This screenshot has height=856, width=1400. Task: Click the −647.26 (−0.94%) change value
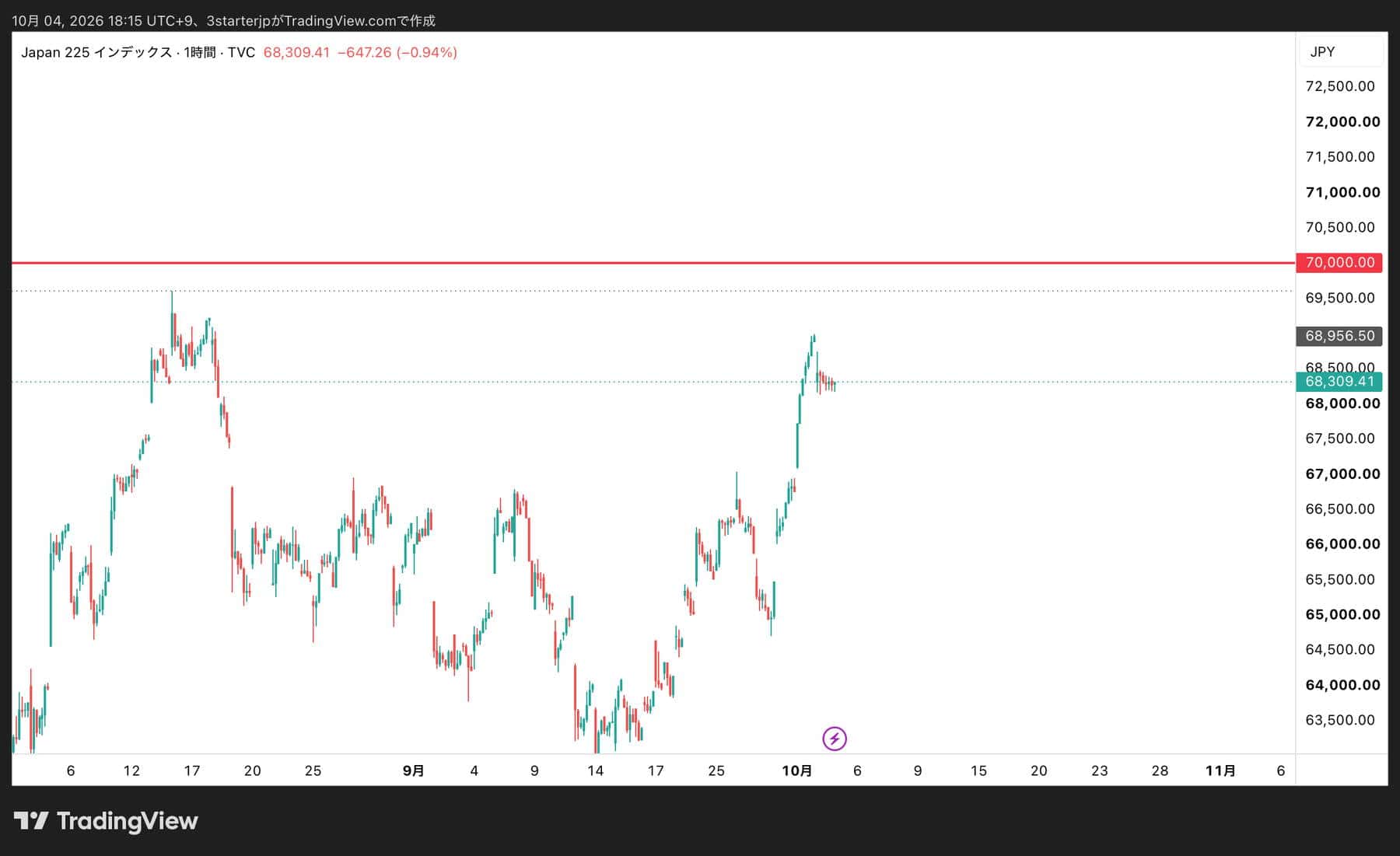(397, 52)
